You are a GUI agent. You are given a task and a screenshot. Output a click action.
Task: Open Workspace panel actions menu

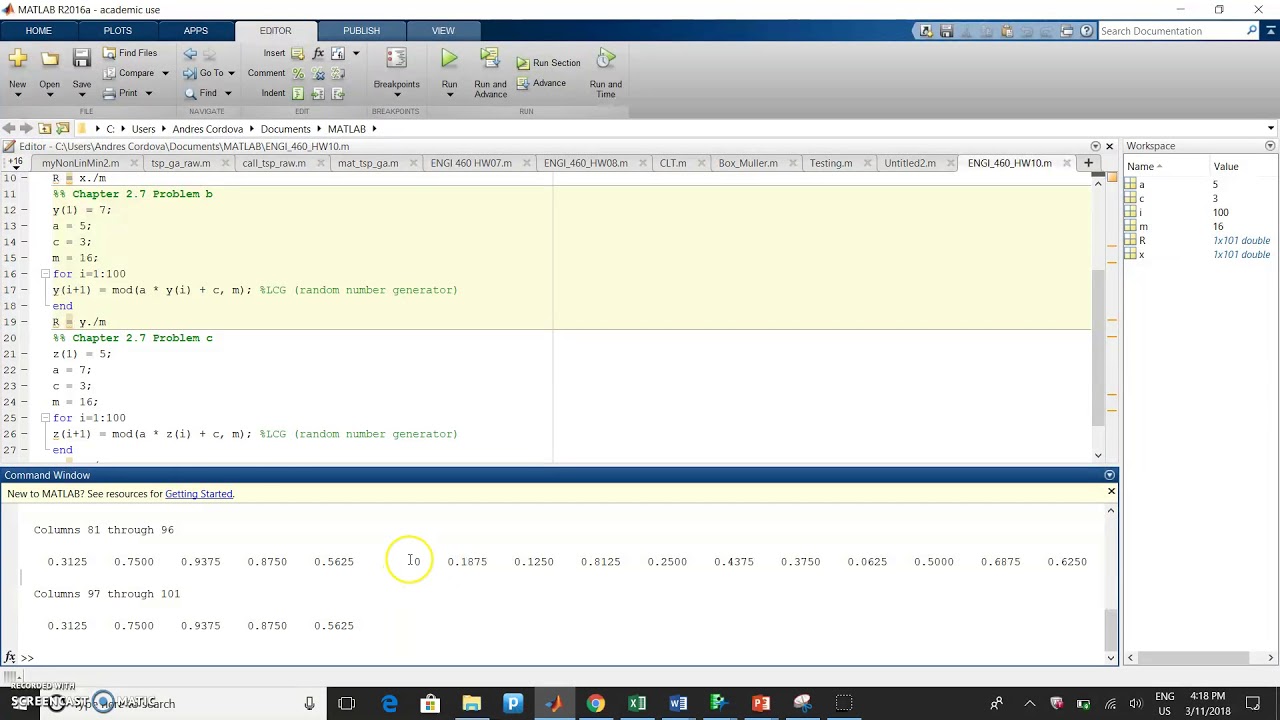(1270, 146)
